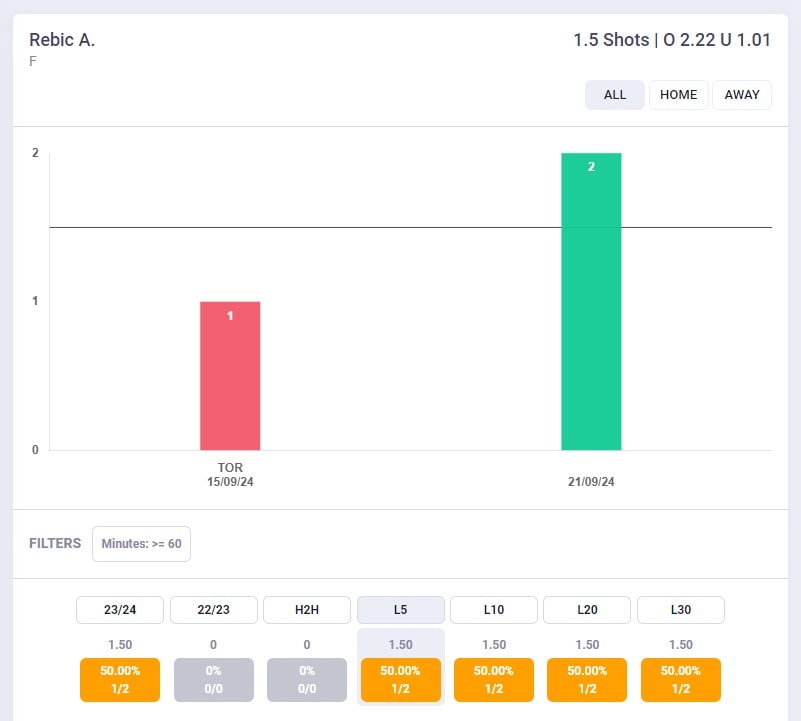Viewport: 801px width, 721px height.
Task: Select the L5 range tab
Action: point(400,610)
